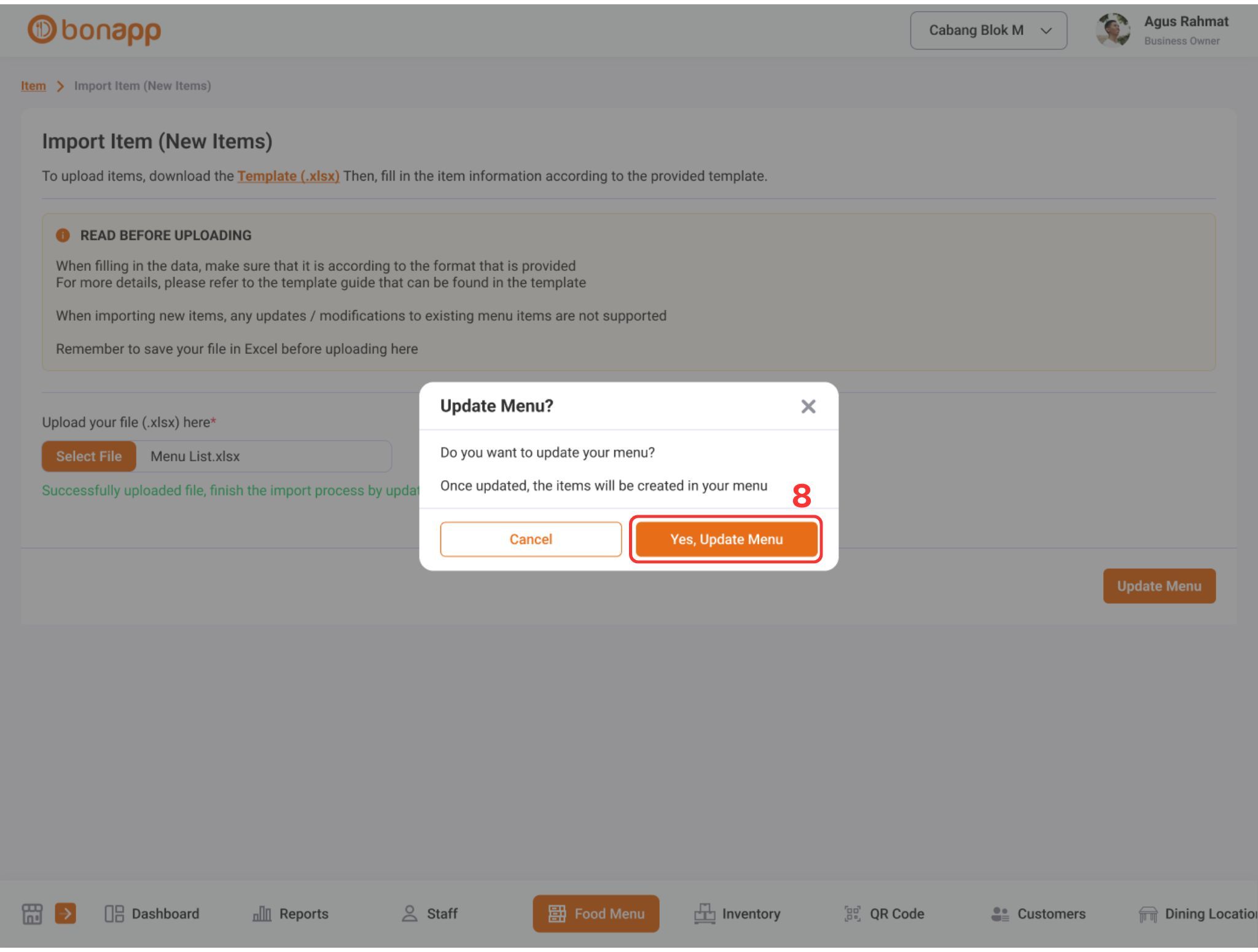Open Agus Rahmat profile avatar

(x=1112, y=30)
